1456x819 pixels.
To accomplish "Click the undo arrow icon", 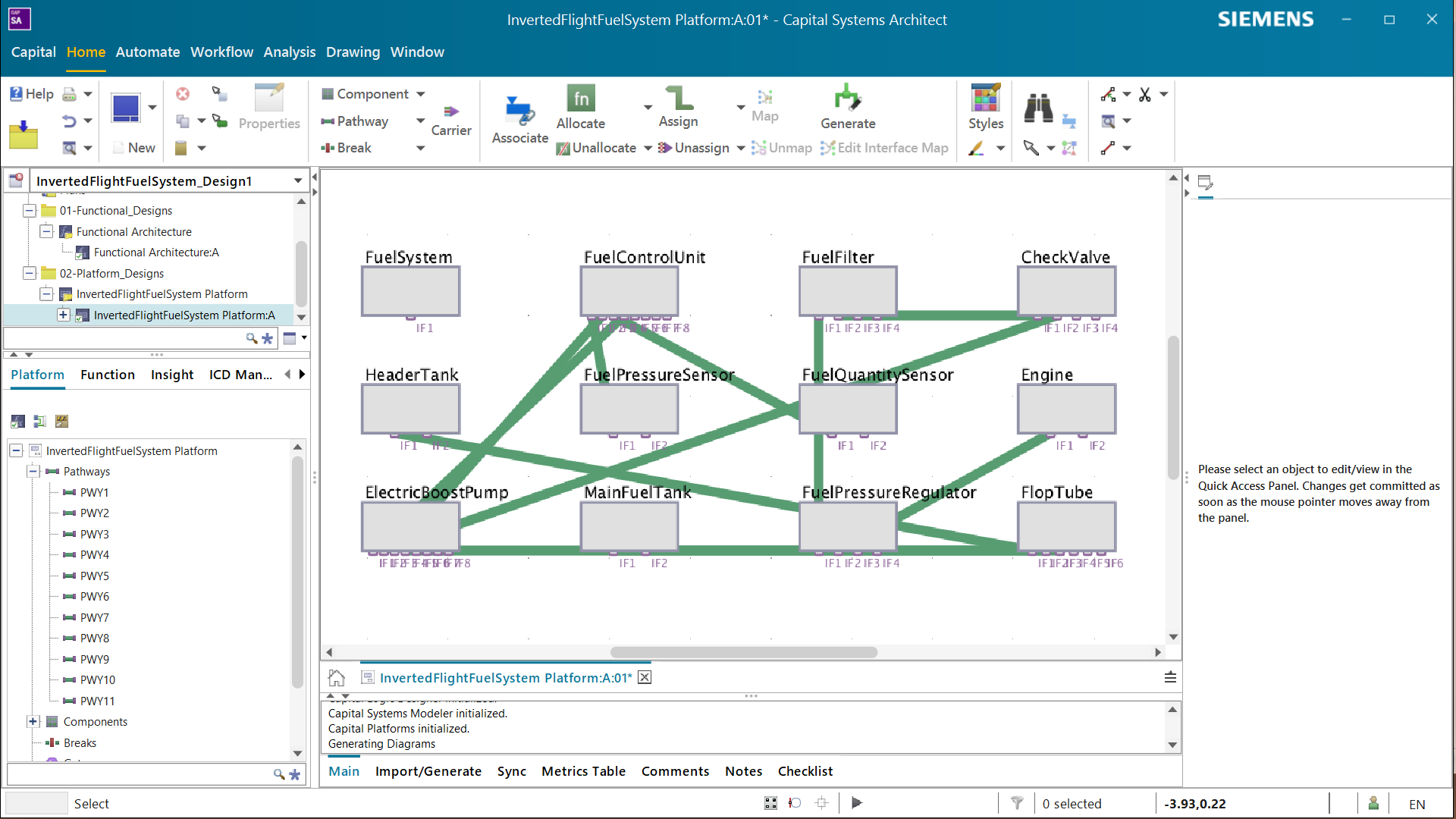I will tap(69, 121).
